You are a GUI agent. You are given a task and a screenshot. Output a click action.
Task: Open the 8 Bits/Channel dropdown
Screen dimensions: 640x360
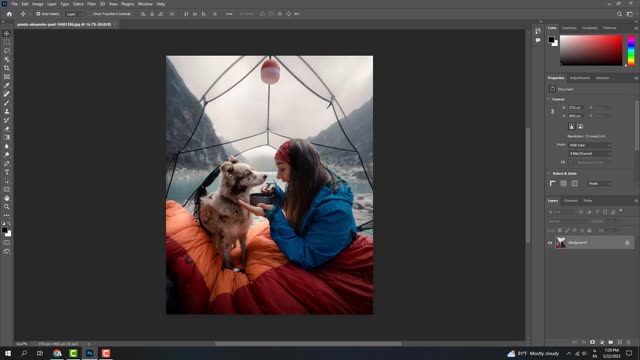click(x=590, y=153)
